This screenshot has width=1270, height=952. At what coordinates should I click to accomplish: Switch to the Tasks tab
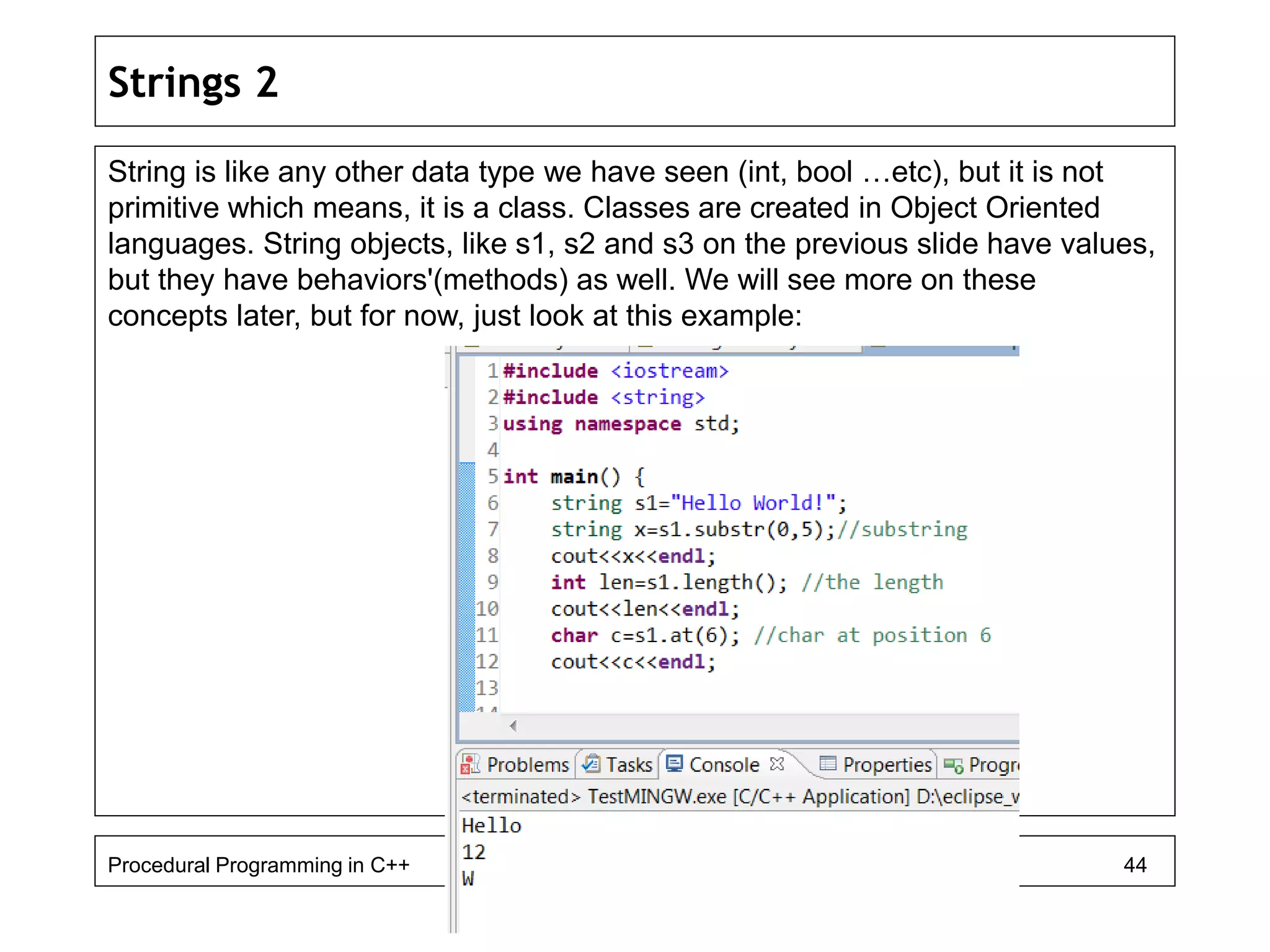[x=616, y=764]
